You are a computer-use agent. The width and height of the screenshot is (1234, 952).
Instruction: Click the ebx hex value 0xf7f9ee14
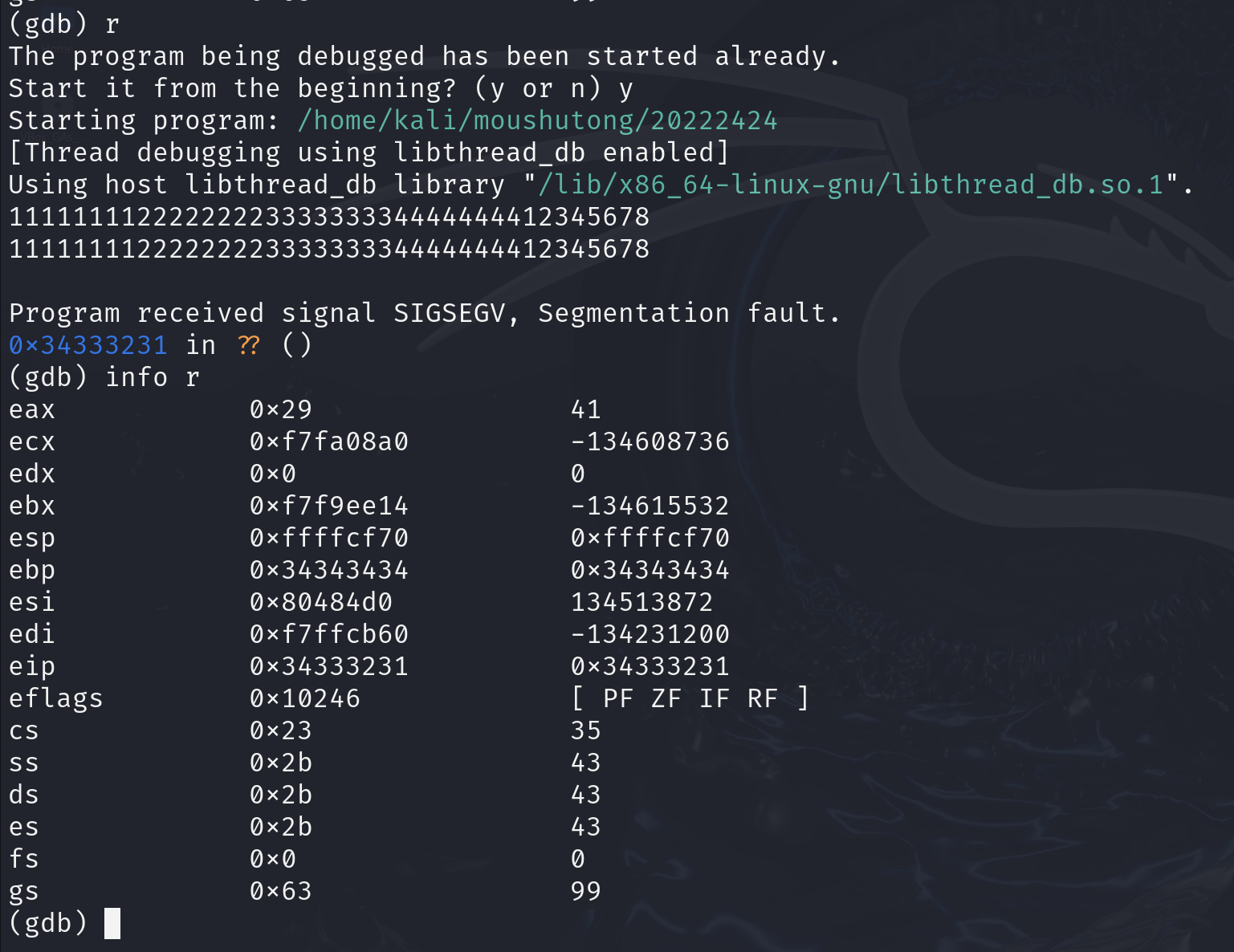[x=329, y=506]
